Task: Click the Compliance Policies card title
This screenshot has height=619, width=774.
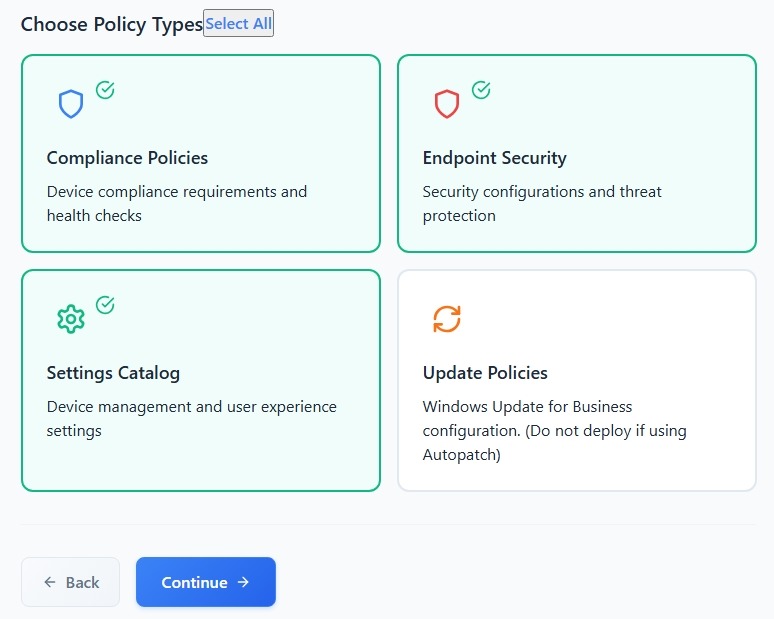Action: tap(127, 158)
